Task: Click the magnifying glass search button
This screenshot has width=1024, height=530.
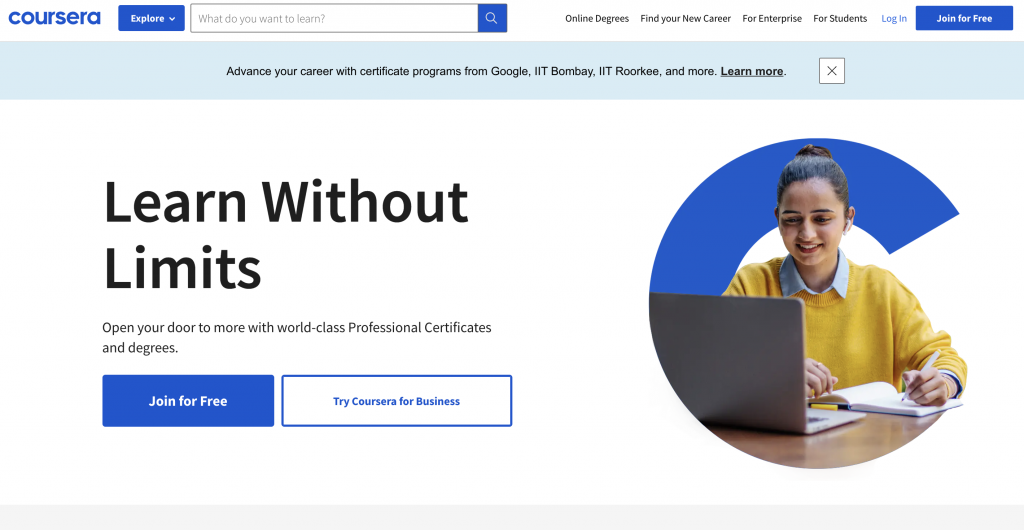Action: tap(492, 18)
